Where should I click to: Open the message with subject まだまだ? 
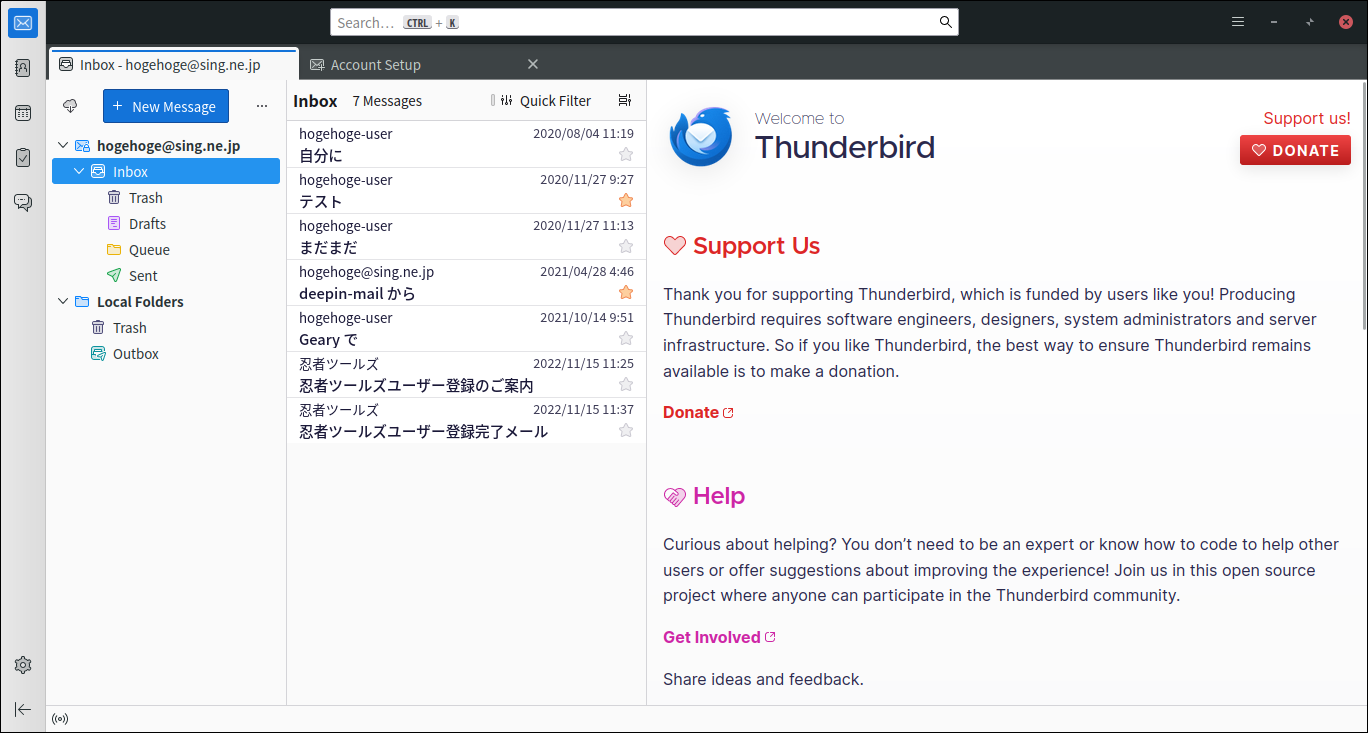tap(466, 237)
